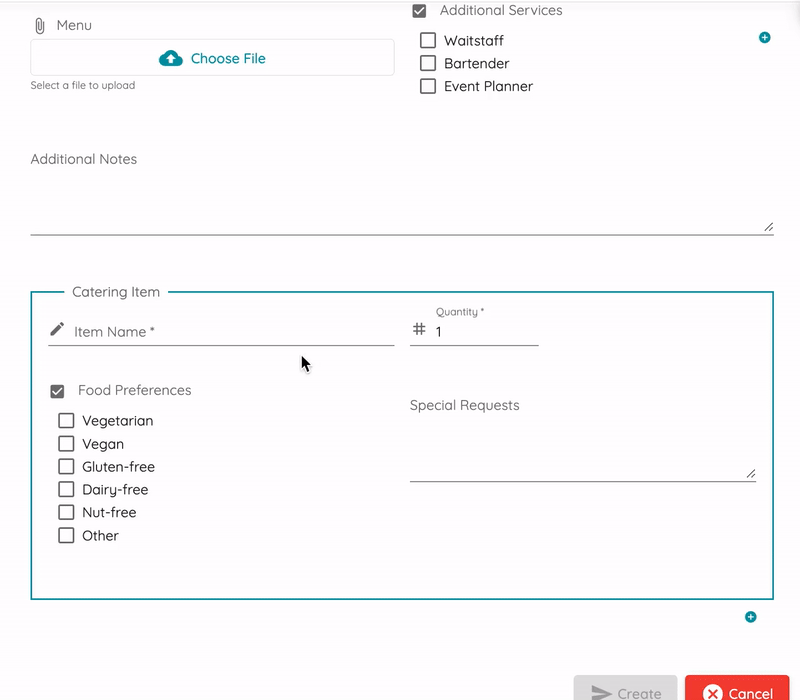The image size is (800, 700).
Task: Click the pencil icon beside Item Name
Action: pyautogui.click(x=57, y=329)
